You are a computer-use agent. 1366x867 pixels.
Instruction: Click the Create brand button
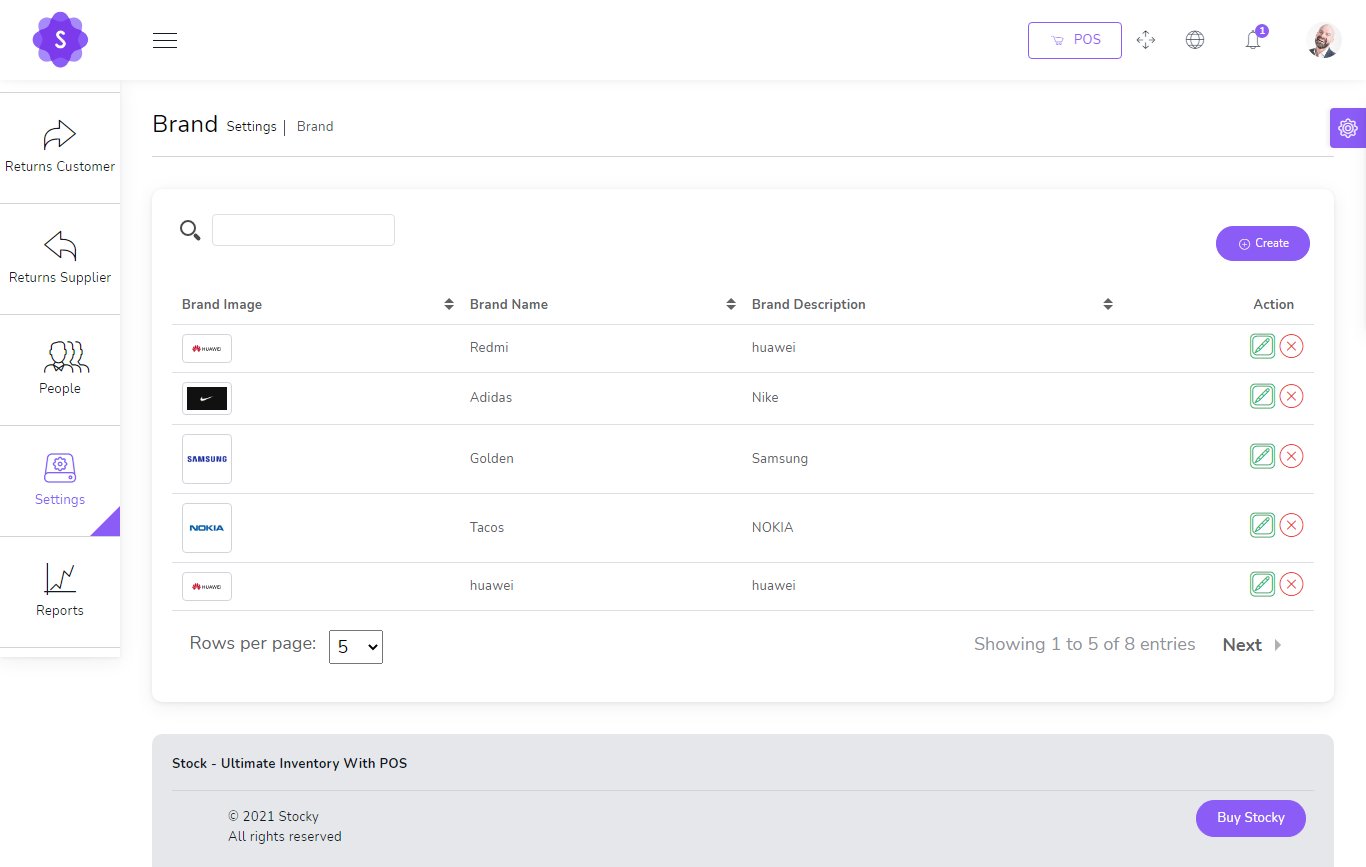coord(1262,244)
